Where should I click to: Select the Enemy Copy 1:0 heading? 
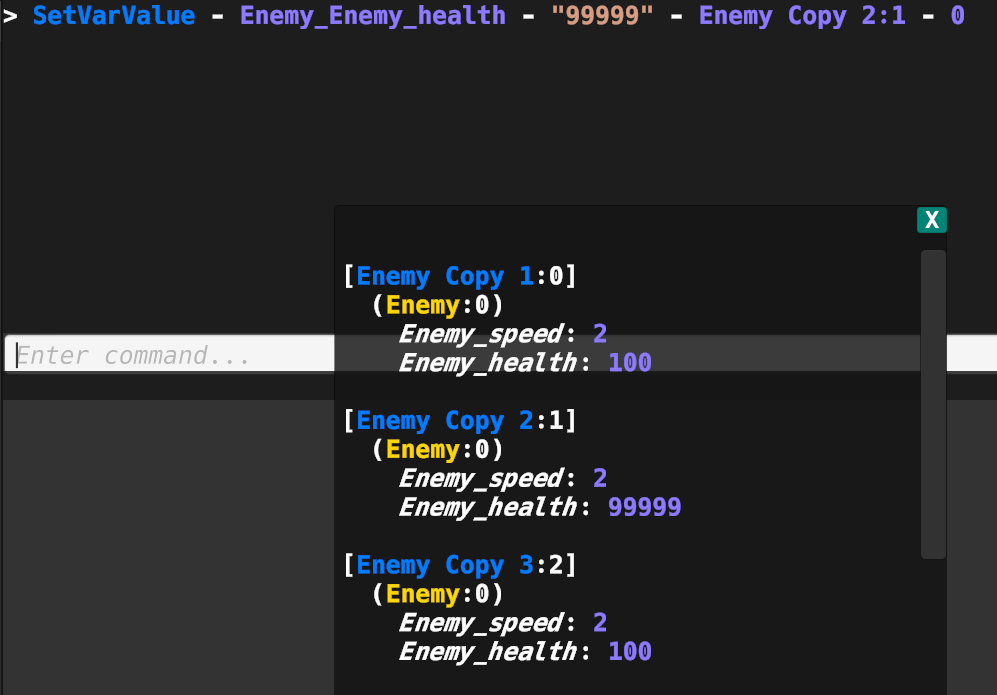pos(460,276)
